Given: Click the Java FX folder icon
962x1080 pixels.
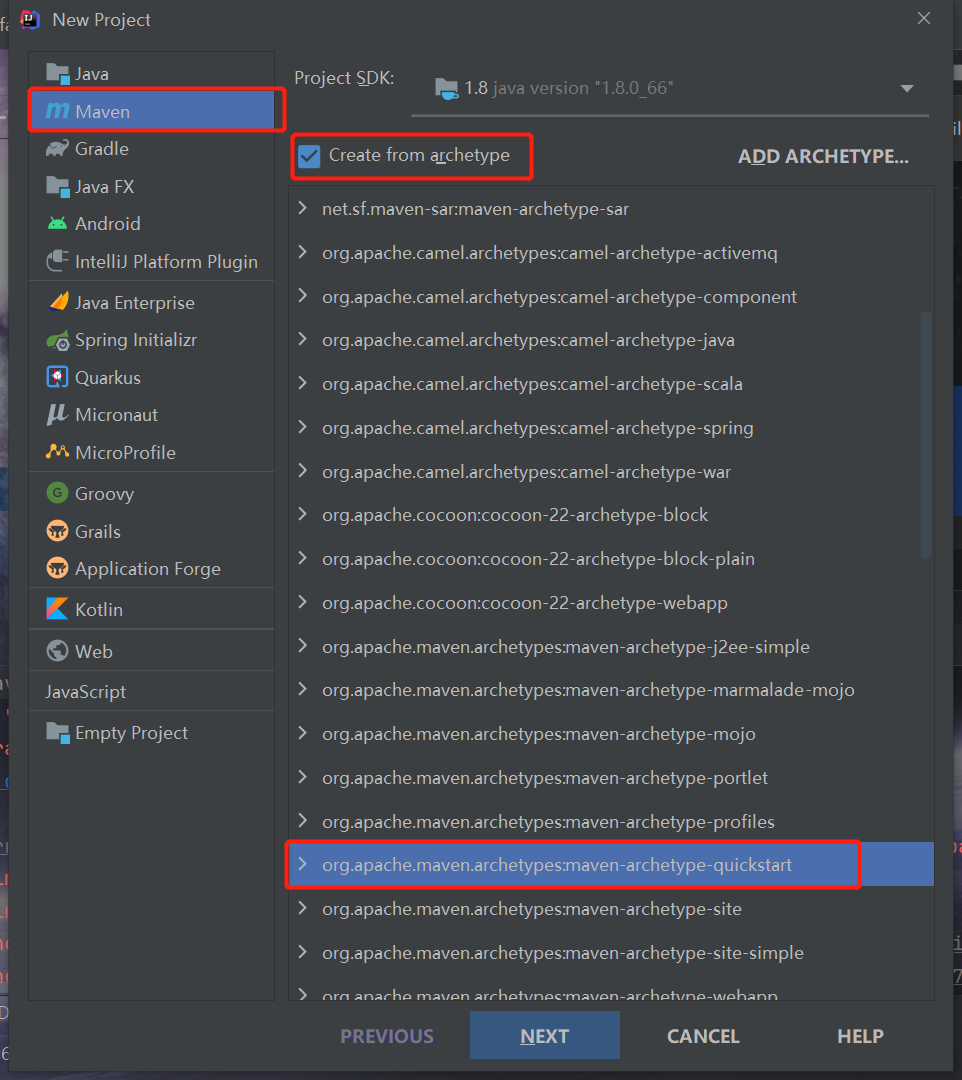Looking at the screenshot, I should [58, 187].
